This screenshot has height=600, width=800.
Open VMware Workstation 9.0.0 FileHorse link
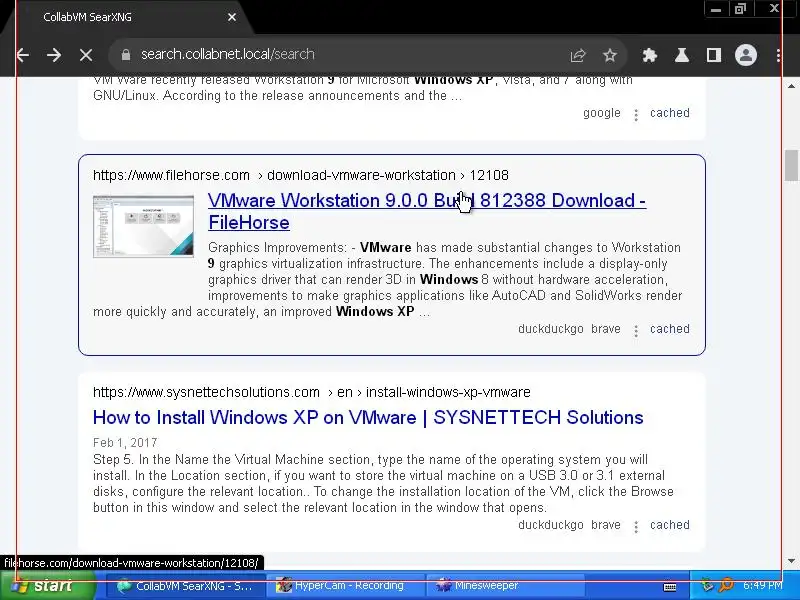pyautogui.click(x=427, y=211)
